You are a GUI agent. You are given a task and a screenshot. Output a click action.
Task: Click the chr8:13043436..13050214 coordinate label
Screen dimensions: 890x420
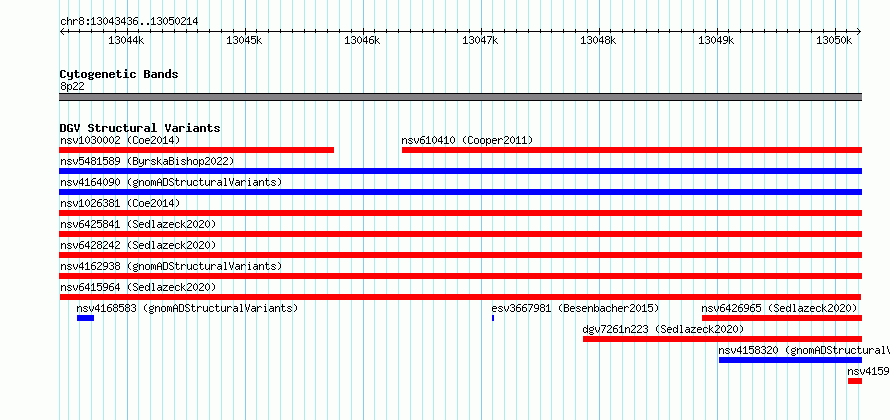[x=129, y=22]
